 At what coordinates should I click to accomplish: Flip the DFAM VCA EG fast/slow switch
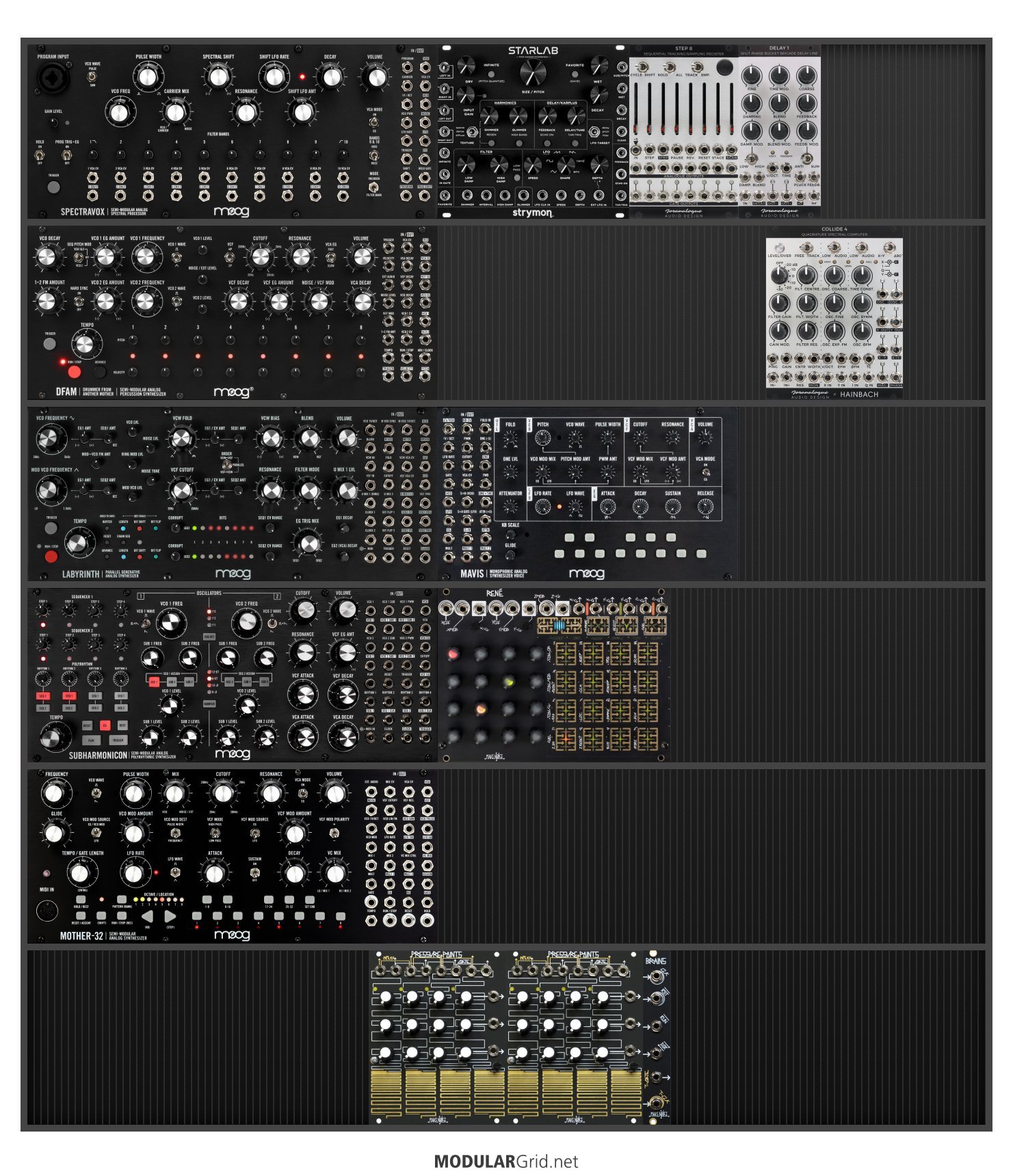pyautogui.click(x=331, y=258)
